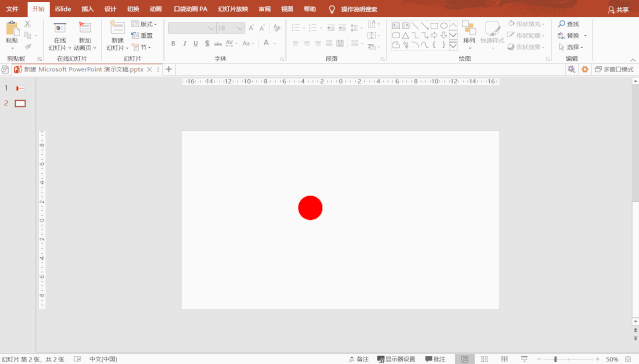Open the Change Case (Aa) dropdown
Image resolution: width=639 pixels, height=364 pixels.
point(248,43)
